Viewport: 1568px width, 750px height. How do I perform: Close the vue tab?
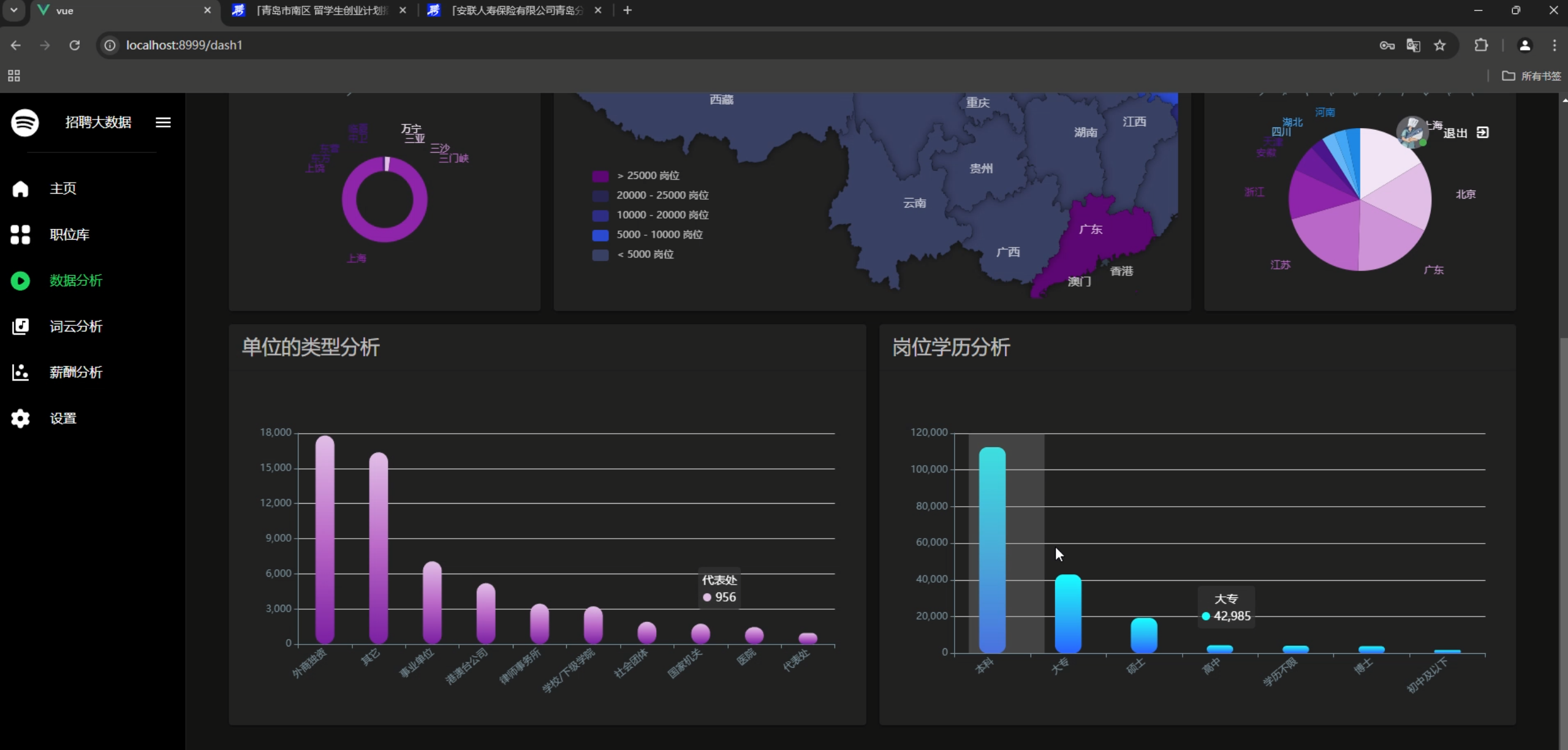(207, 10)
